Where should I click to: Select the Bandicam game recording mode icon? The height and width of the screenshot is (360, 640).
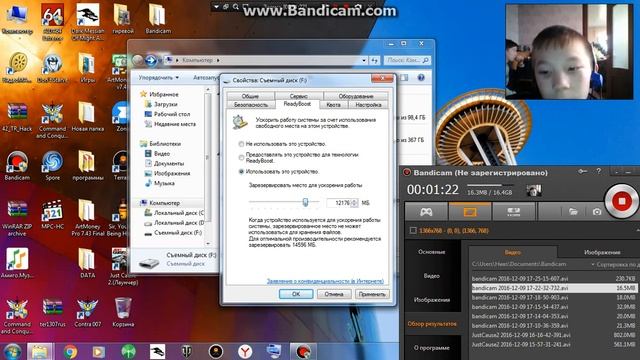[426, 212]
